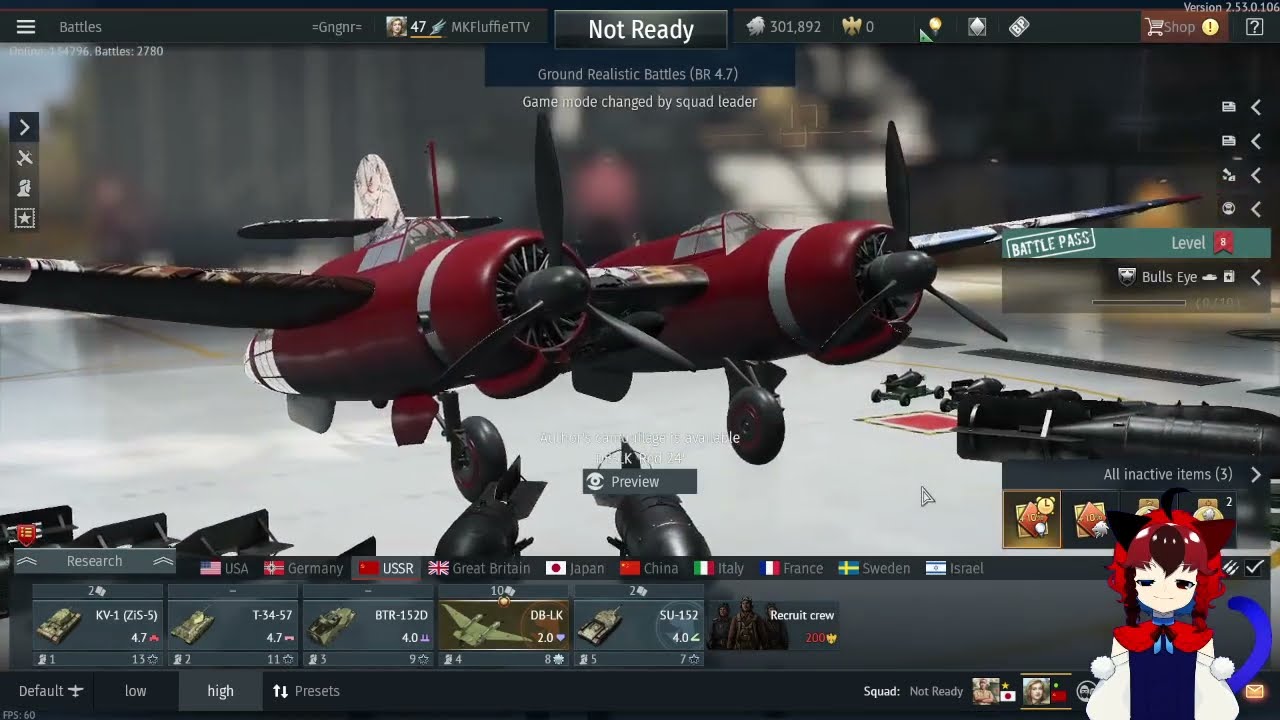Click the second squad member portrait
The height and width of the screenshot is (720, 1280).
pyautogui.click(x=1036, y=691)
